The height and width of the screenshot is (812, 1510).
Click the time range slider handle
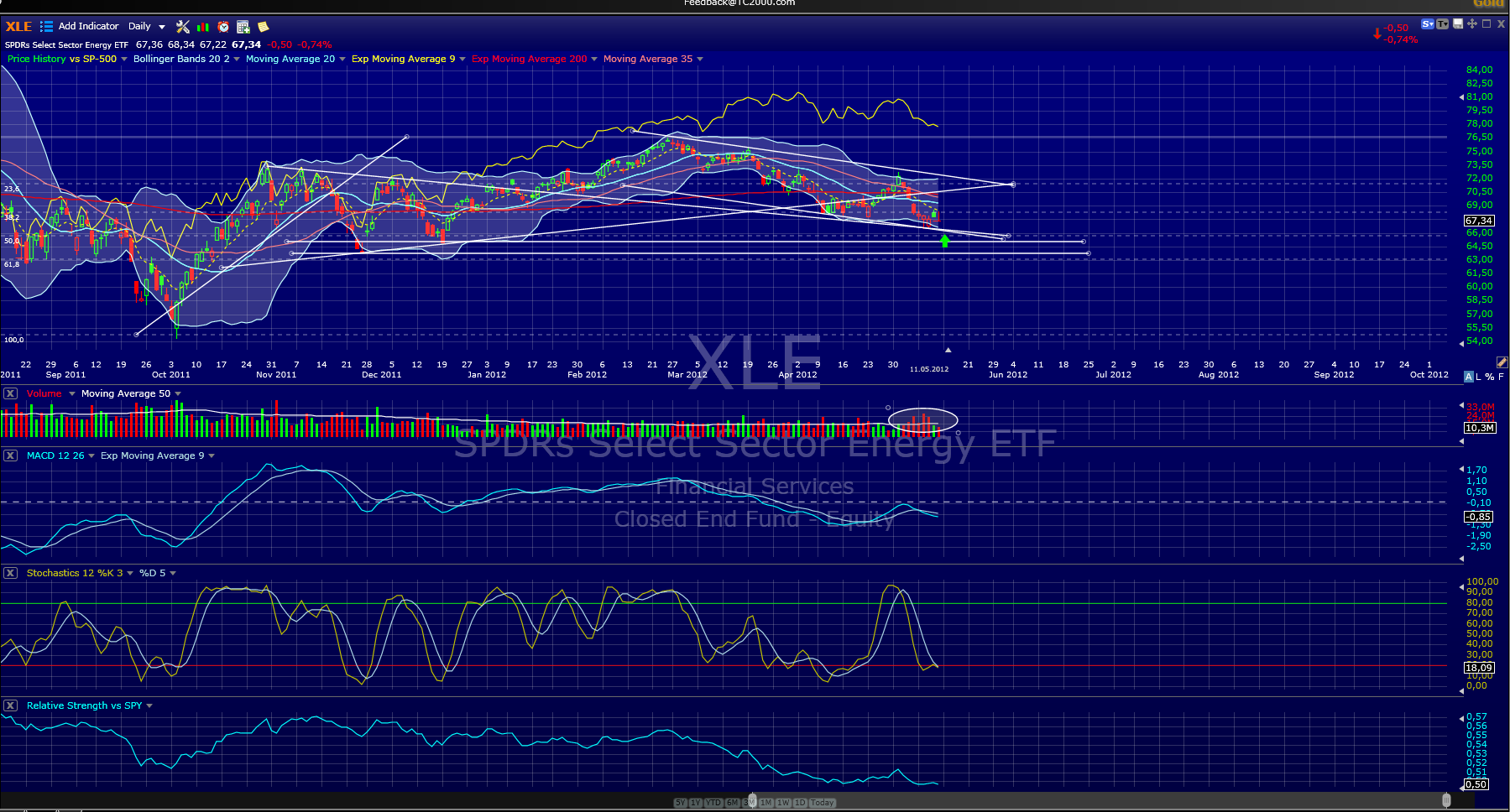coord(752,800)
